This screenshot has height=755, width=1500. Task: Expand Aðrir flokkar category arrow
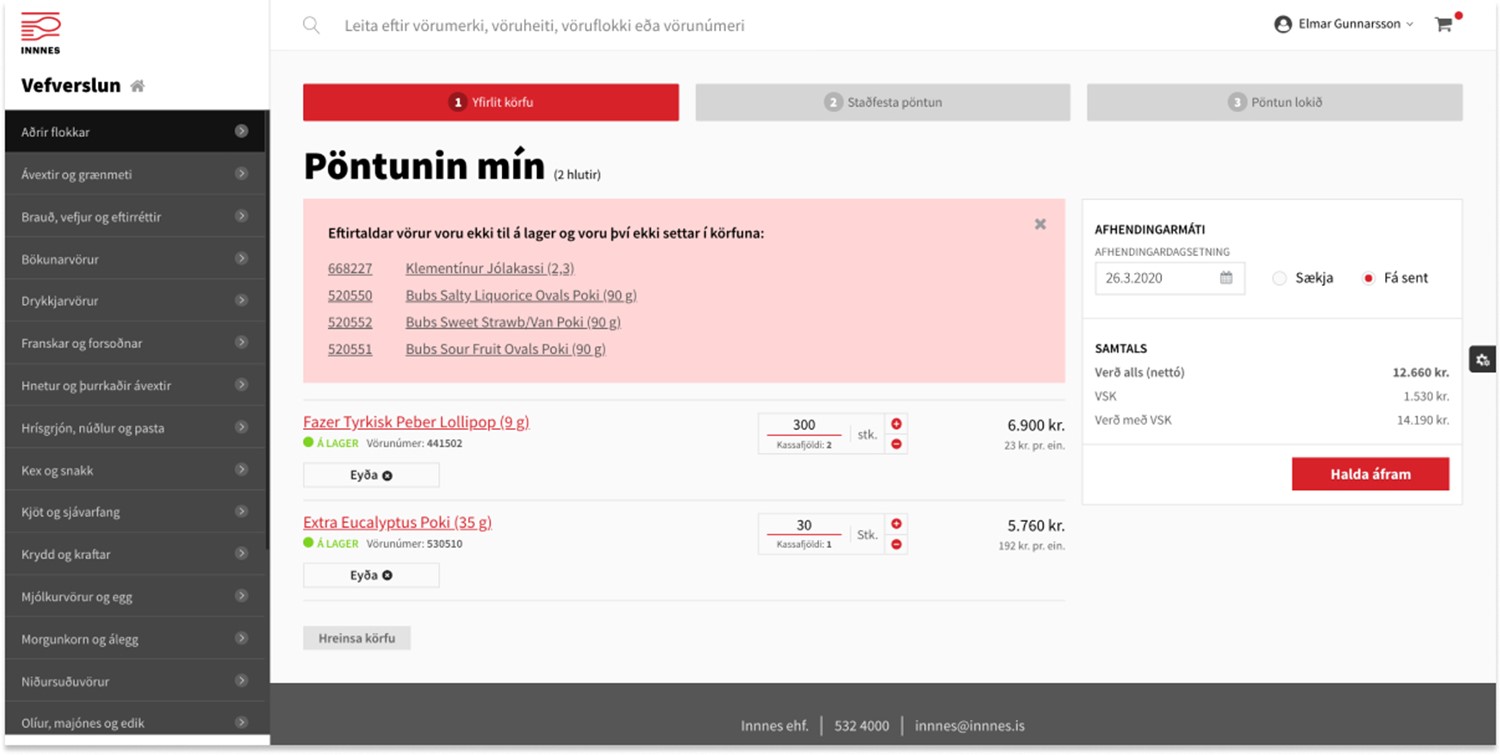click(241, 131)
